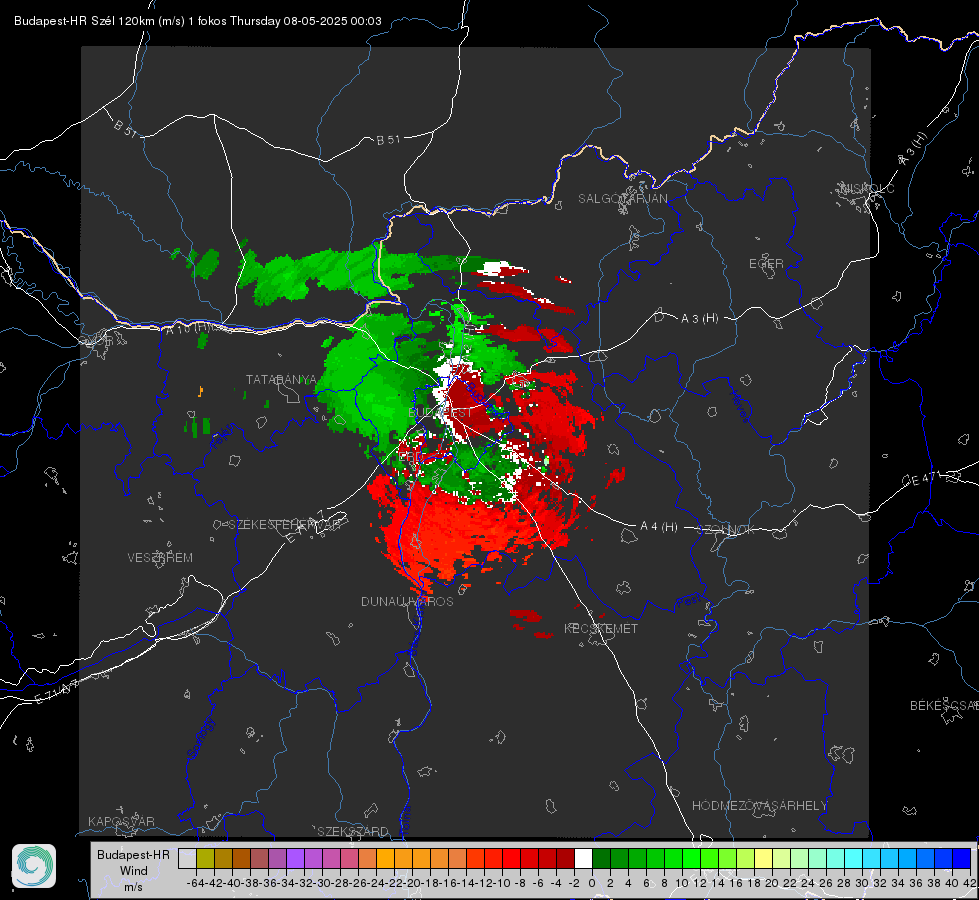This screenshot has height=900, width=979.
Task: Click the SZÉKESFEHÉRVÁR city label
Action: (284, 525)
